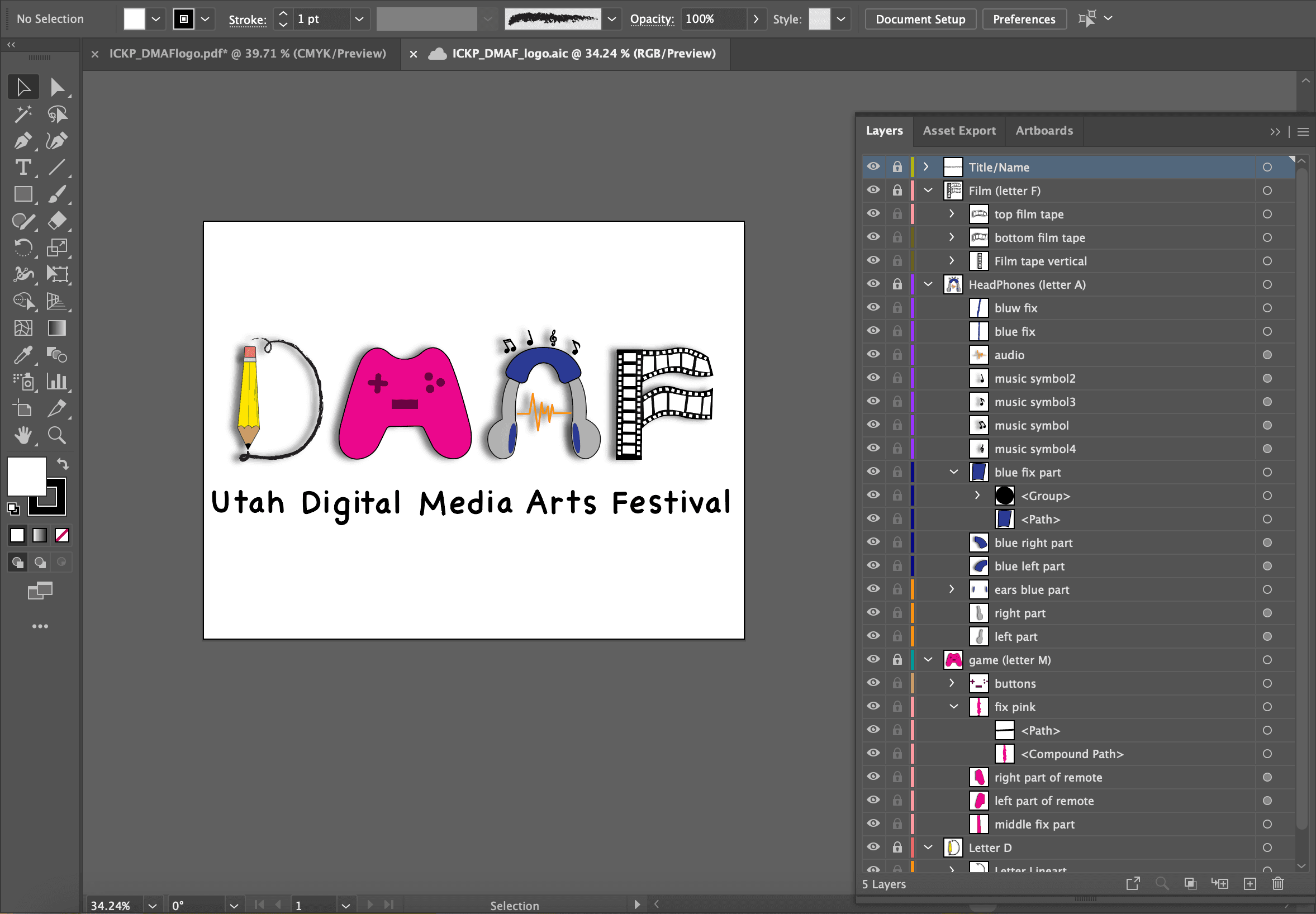The width and height of the screenshot is (1316, 914).
Task: Switch to the Asset Export tab
Action: pos(959,131)
